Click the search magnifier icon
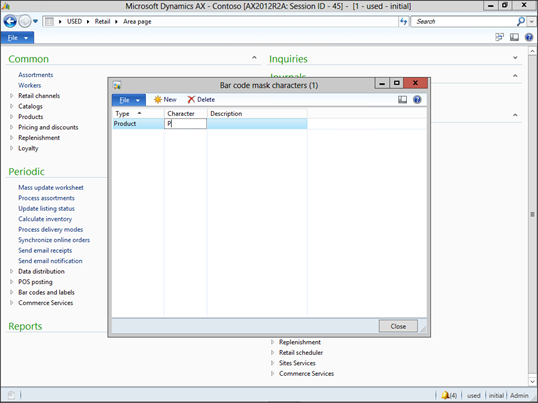The width and height of the screenshot is (538, 403). pos(521,21)
